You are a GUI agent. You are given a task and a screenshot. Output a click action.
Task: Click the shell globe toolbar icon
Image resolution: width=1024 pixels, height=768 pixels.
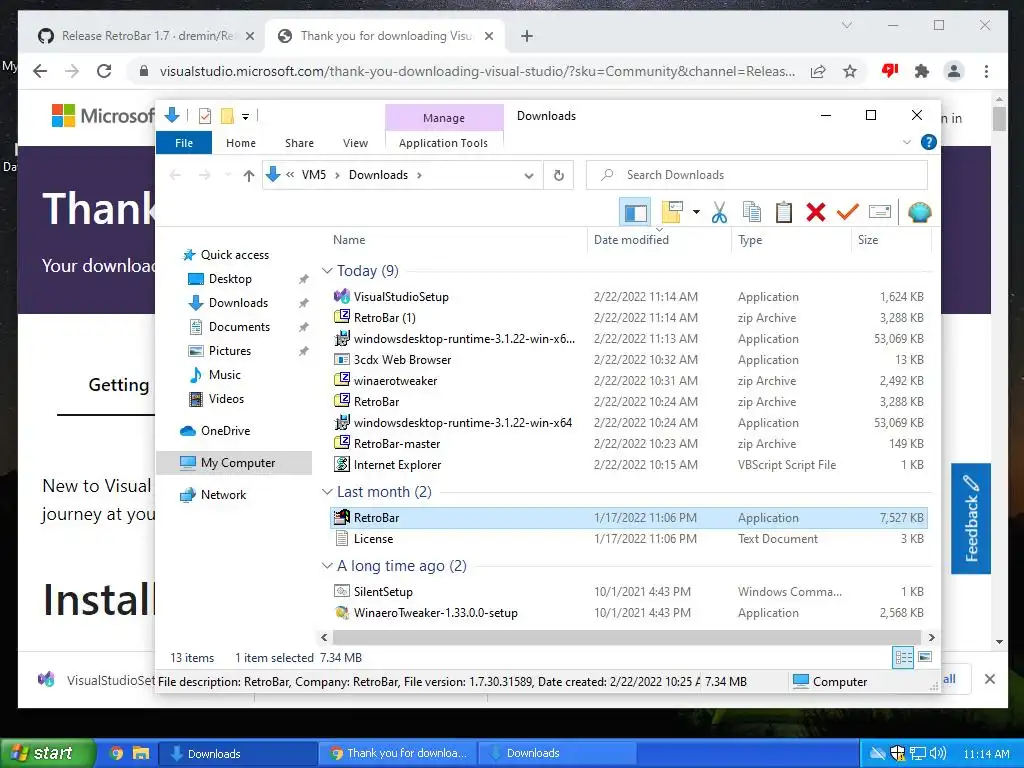click(x=920, y=212)
